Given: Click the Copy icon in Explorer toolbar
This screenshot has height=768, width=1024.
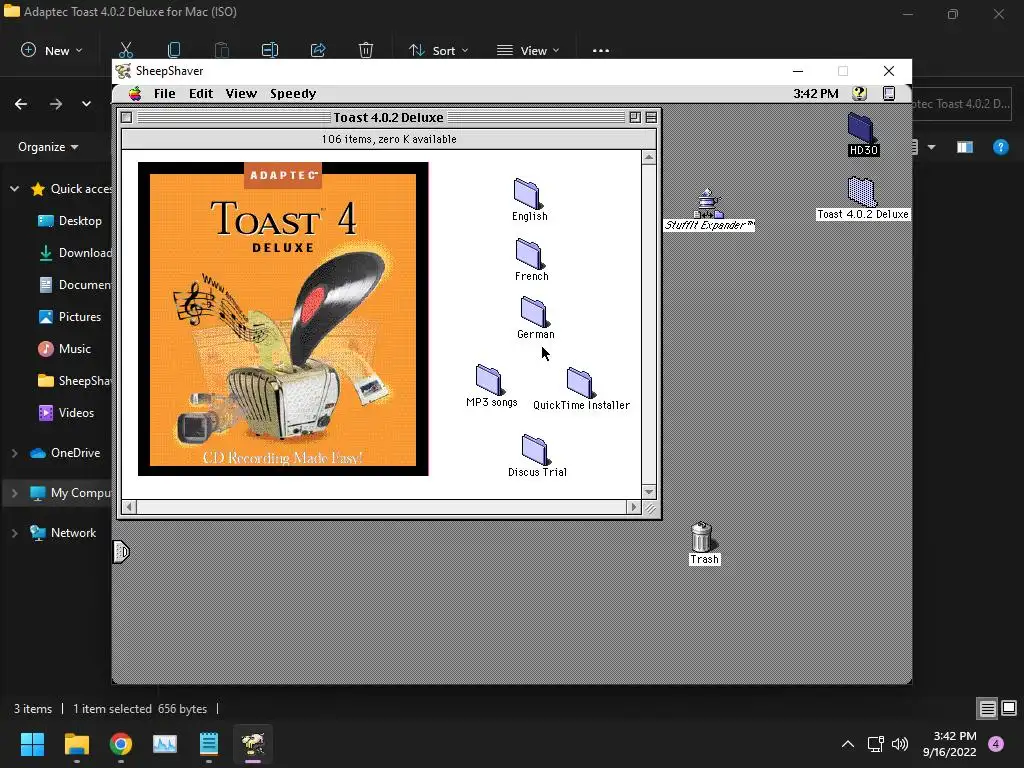Looking at the screenshot, I should [x=174, y=50].
